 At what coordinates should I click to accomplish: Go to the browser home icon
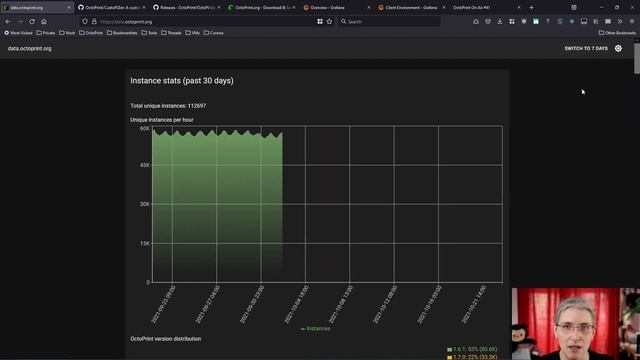click(44, 22)
